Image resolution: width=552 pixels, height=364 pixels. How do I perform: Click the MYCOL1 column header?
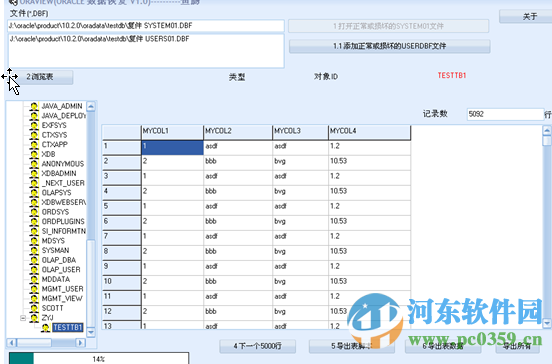pyautogui.click(x=172, y=132)
